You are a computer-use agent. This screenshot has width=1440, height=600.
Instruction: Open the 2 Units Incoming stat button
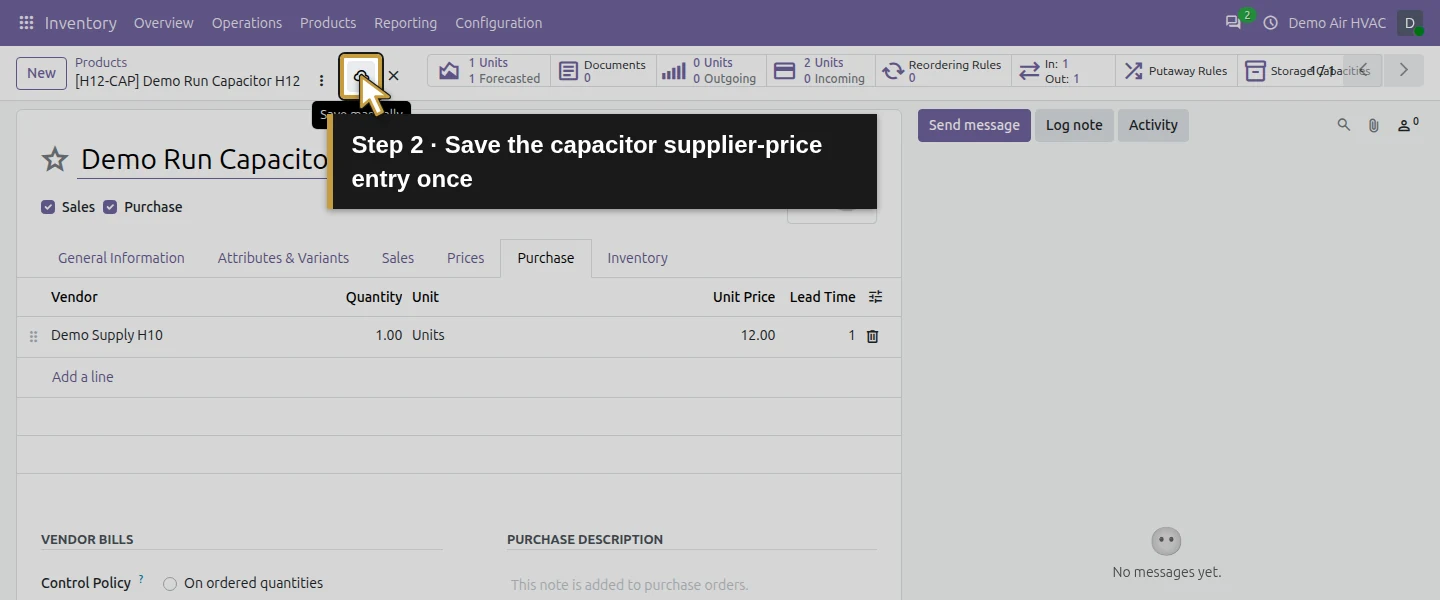821,71
